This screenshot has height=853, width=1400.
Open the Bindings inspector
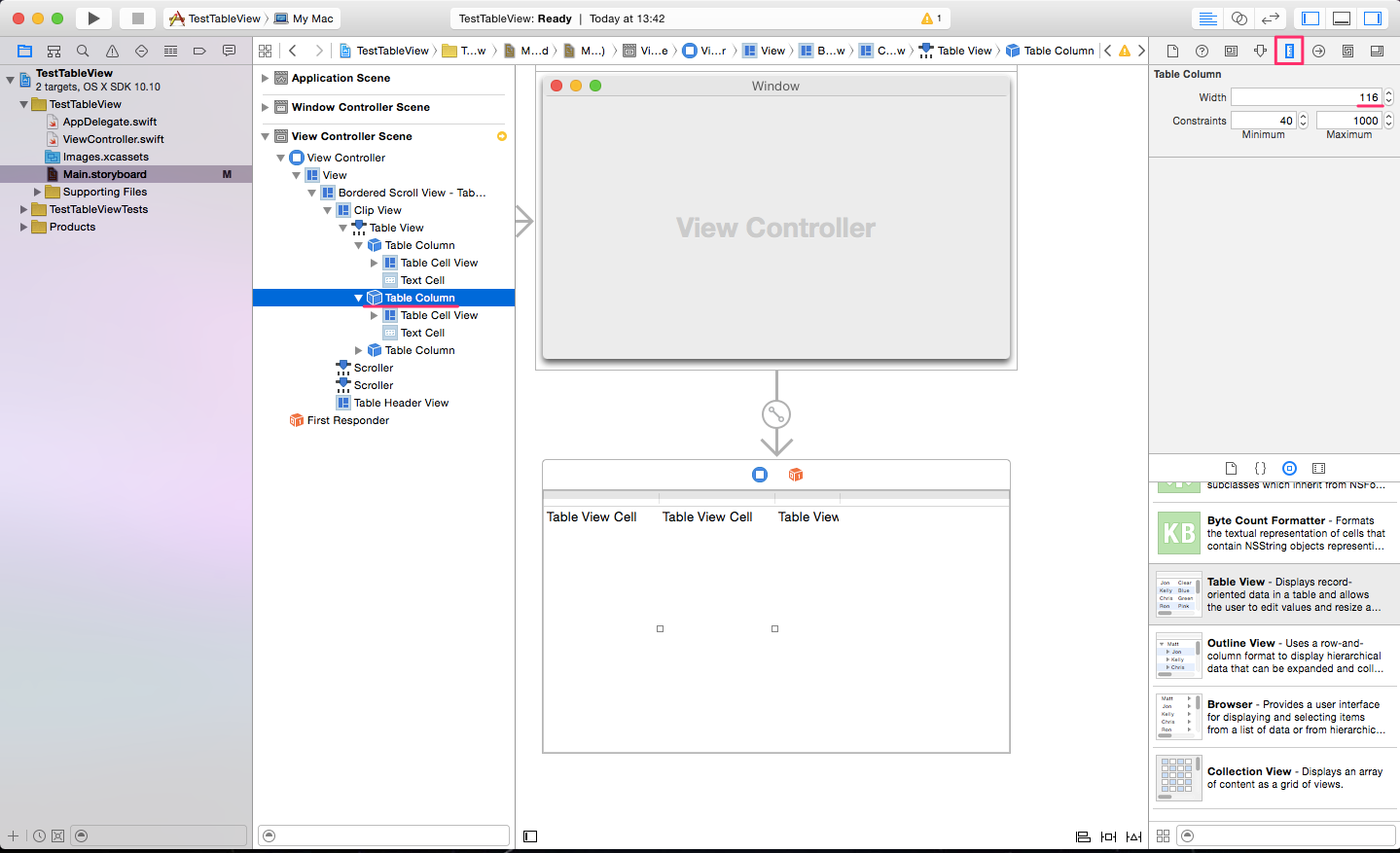(x=1347, y=51)
